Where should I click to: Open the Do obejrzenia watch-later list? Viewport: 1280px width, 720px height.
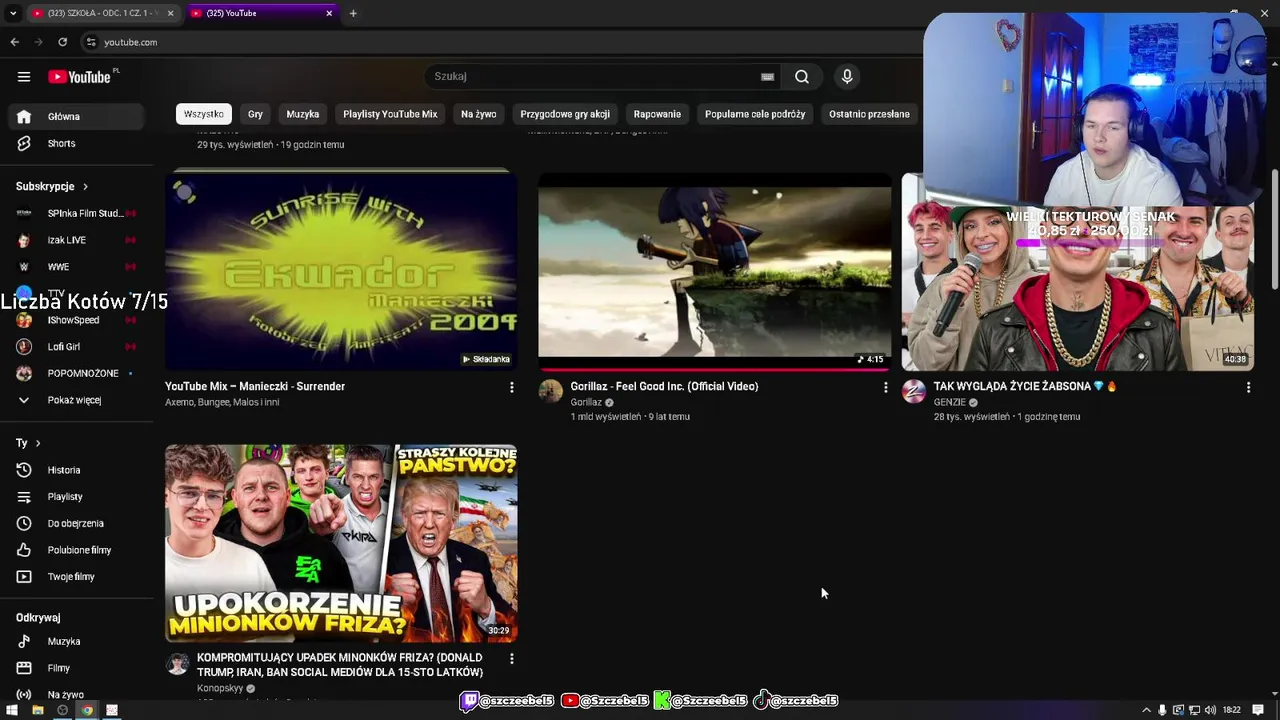tap(78, 523)
